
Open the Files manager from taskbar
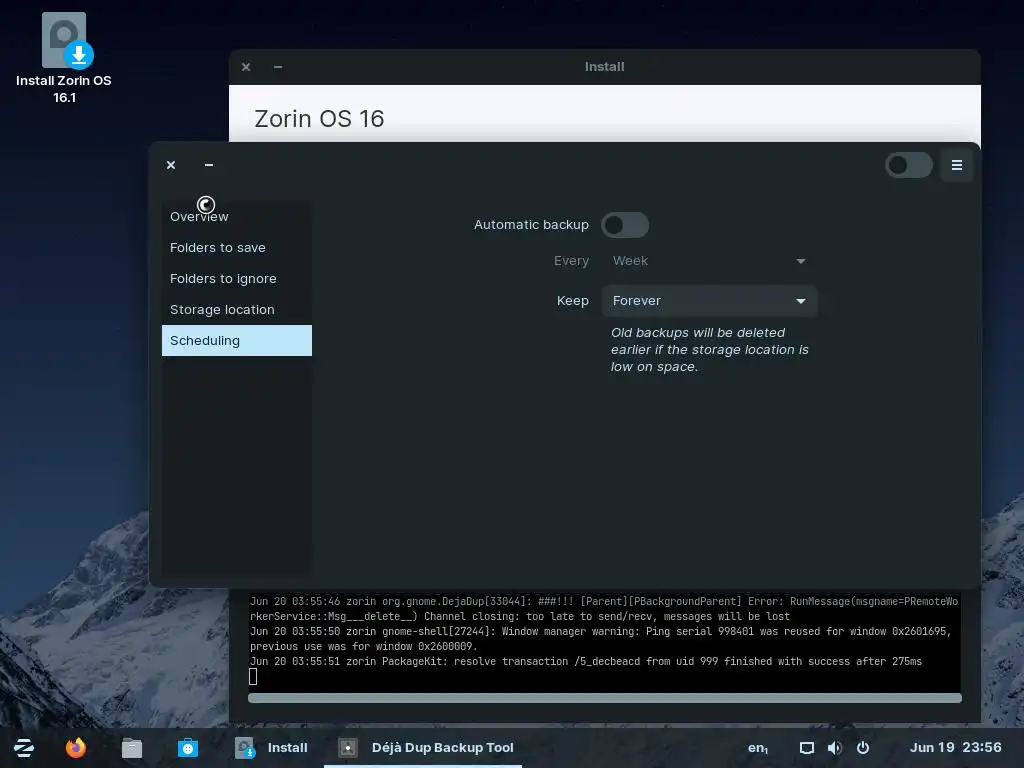coord(132,748)
